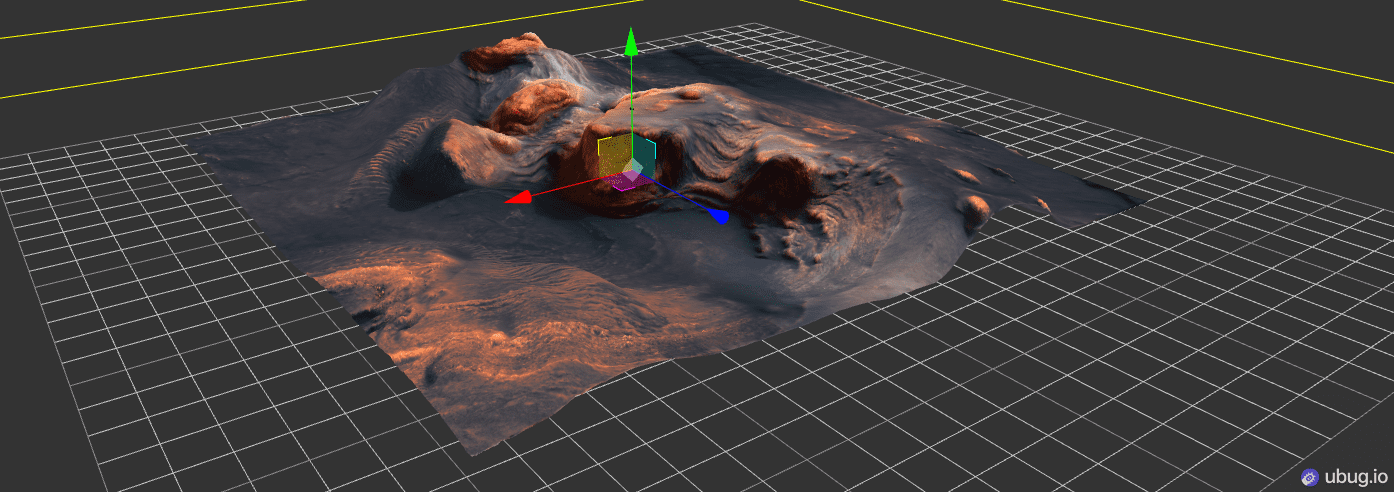Screen dimensions: 1394x492
Task: Select the red X-axis arrow handle
Action: click(517, 198)
